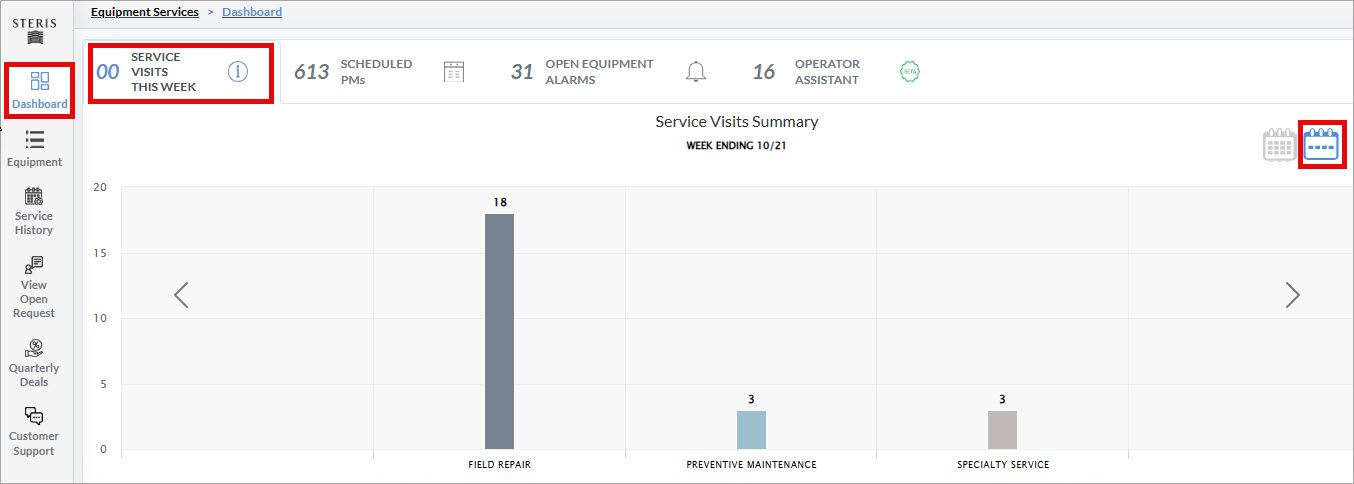The image size is (1354, 484).
Task: Click the Quarterly Deals sidebar label
Action: 34,375
